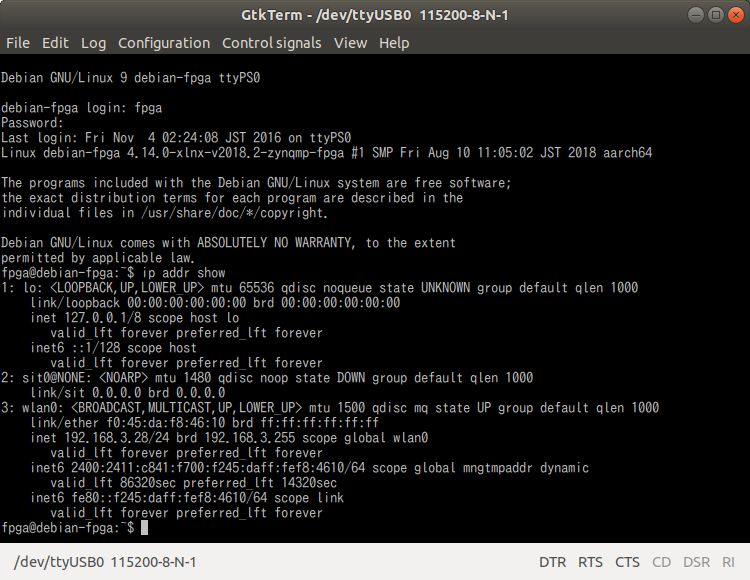Click MAC address f0:45:da:f8:46:10
The height and width of the screenshot is (580, 750).
click(x=165, y=423)
